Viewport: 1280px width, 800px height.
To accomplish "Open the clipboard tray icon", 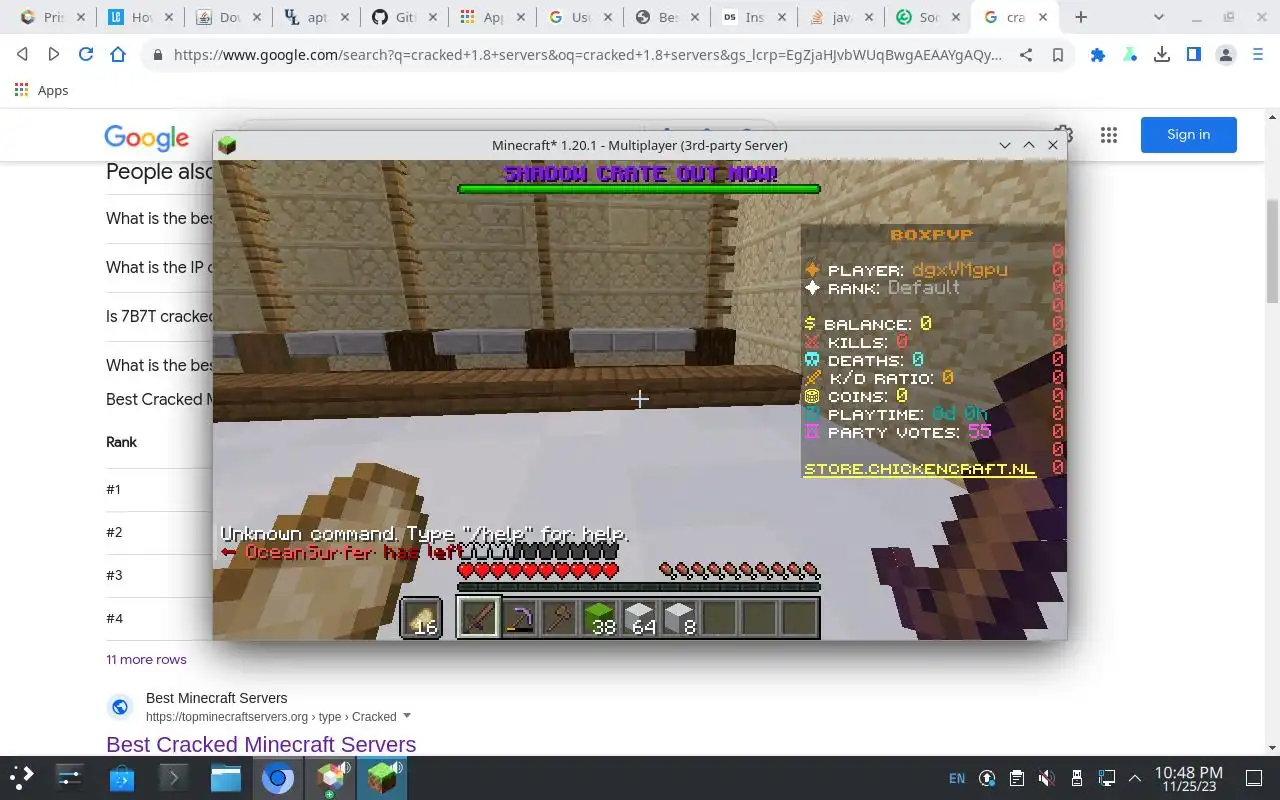I will [x=1016, y=778].
